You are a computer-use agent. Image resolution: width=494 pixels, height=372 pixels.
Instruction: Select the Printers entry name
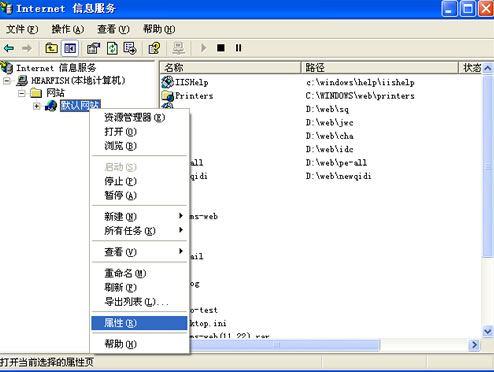(x=194, y=96)
